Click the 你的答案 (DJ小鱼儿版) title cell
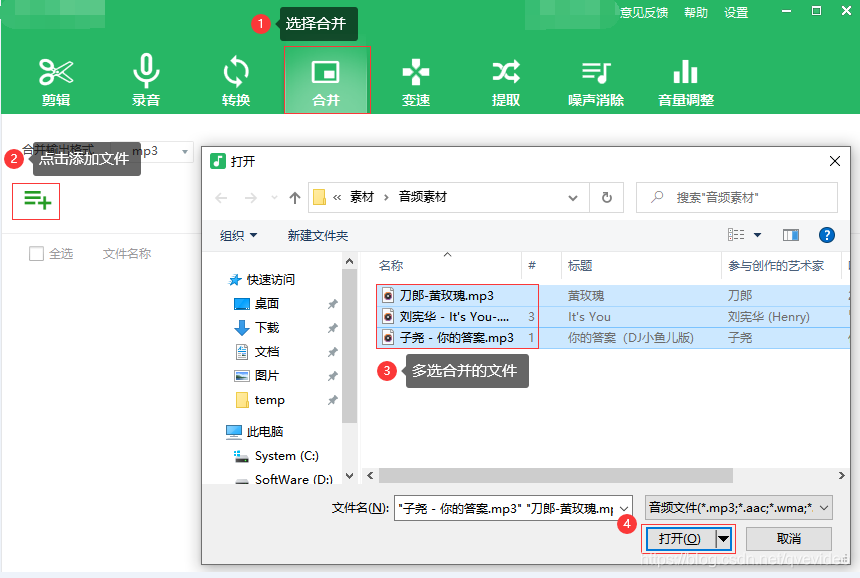This screenshot has width=860, height=578. point(630,337)
